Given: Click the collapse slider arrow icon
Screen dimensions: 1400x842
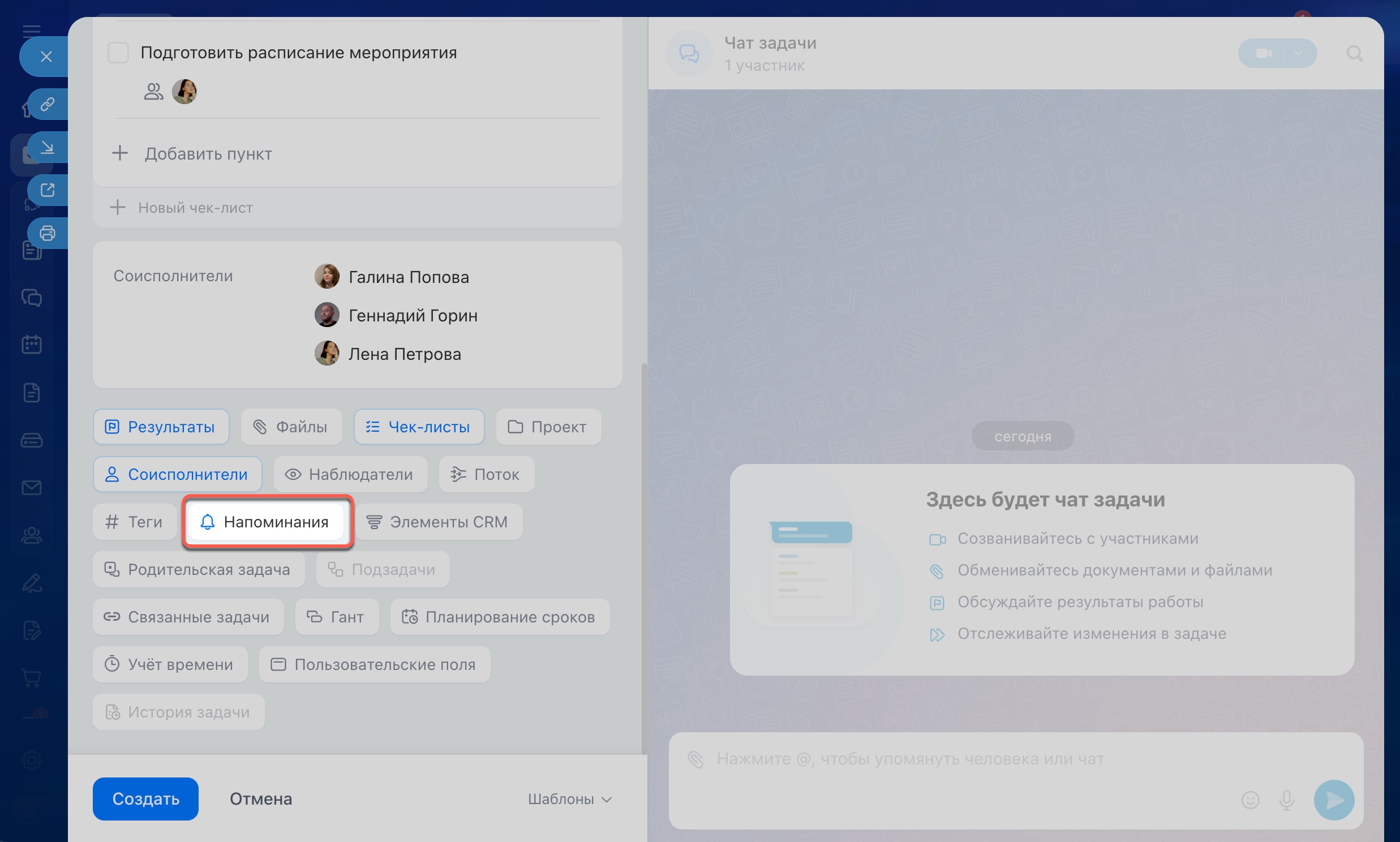Looking at the screenshot, I should (47, 148).
